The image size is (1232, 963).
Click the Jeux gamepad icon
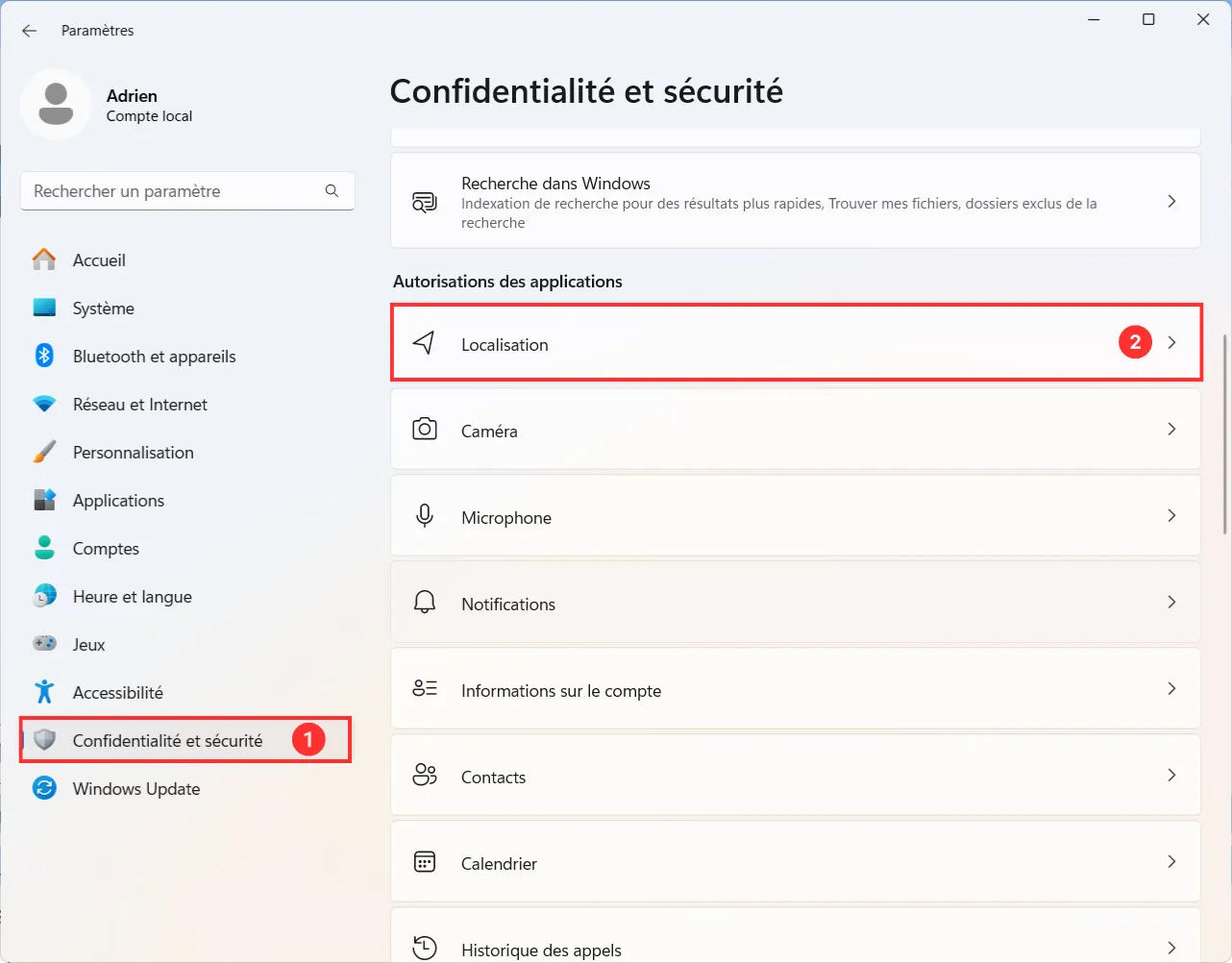pyautogui.click(x=44, y=644)
